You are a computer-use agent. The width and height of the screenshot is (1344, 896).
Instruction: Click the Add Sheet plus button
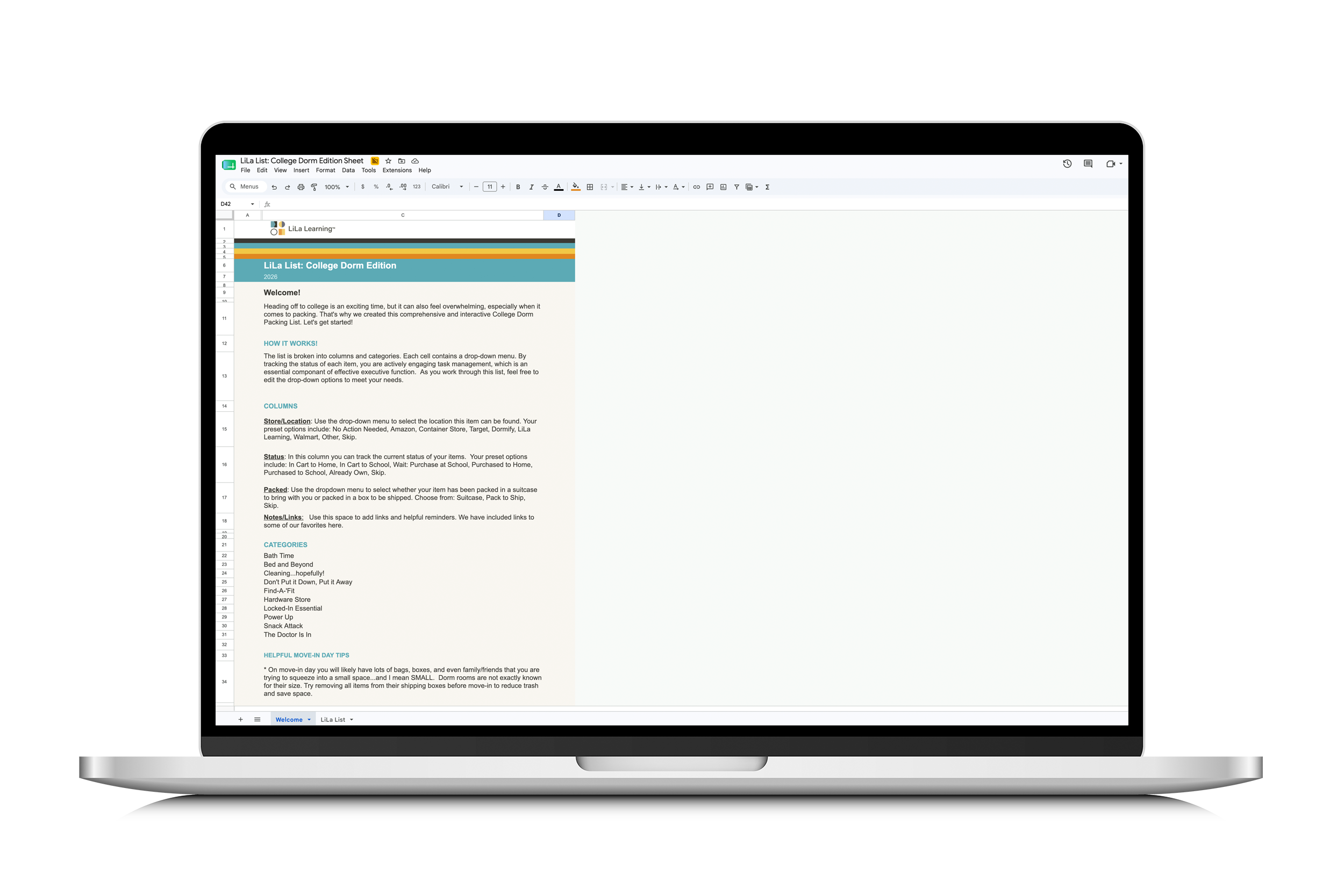[240, 719]
